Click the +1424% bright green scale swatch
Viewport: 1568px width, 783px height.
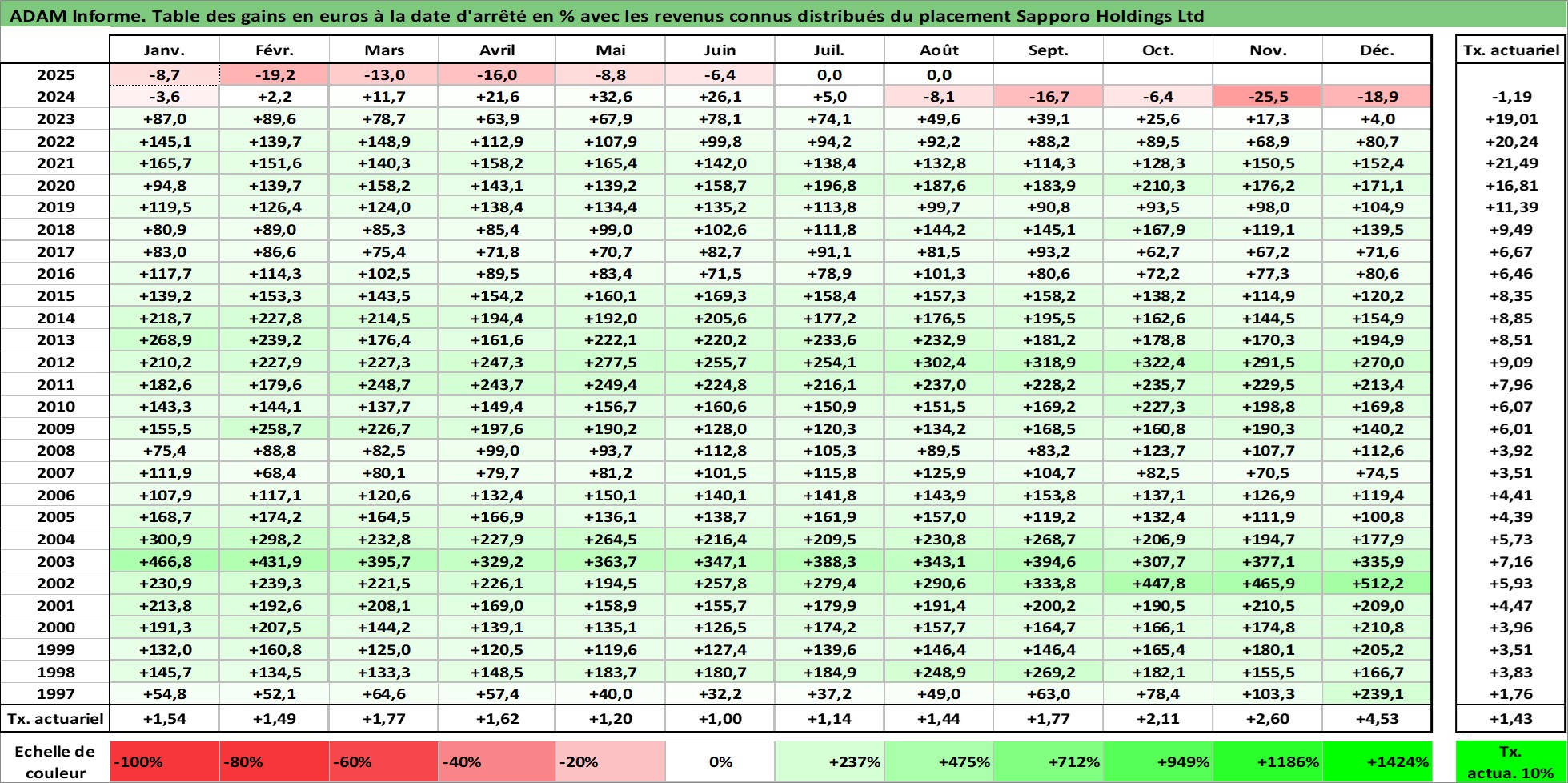tap(1377, 761)
